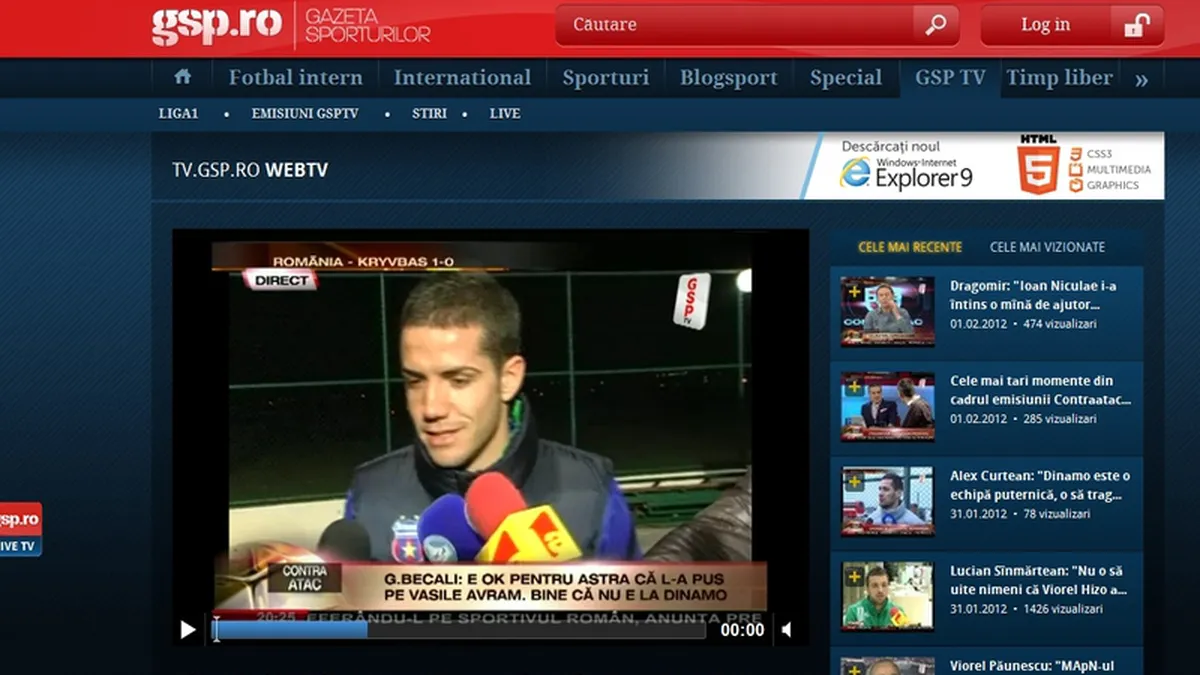Open the EMISIUNI GSPTV link
Viewport: 1200px width, 675px height.
[304, 114]
